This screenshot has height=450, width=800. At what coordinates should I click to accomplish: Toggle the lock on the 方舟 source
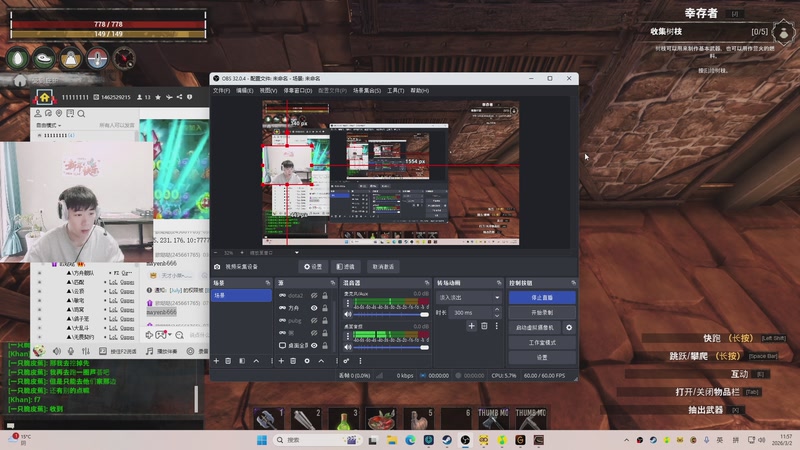[325, 308]
